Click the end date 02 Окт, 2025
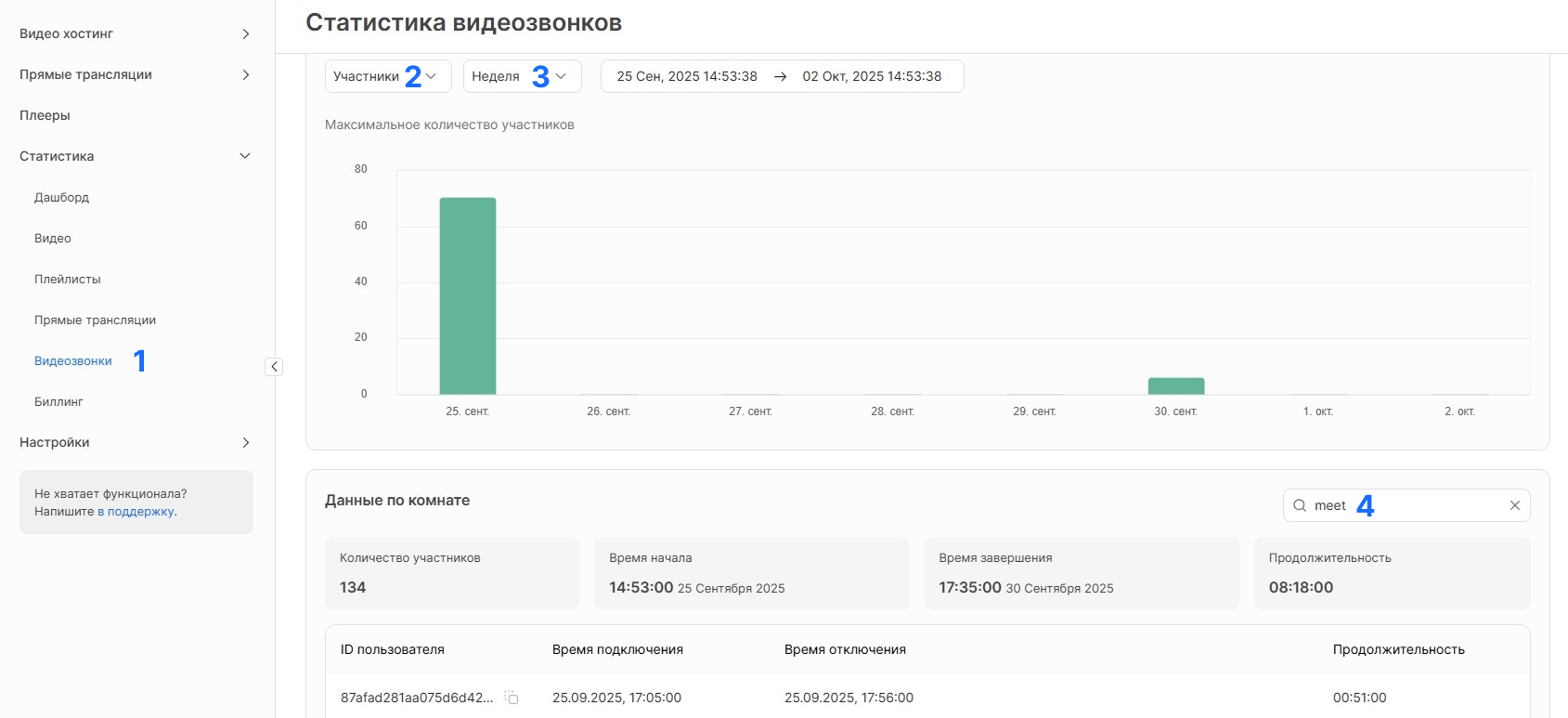The width and height of the screenshot is (1568, 718). [x=872, y=76]
